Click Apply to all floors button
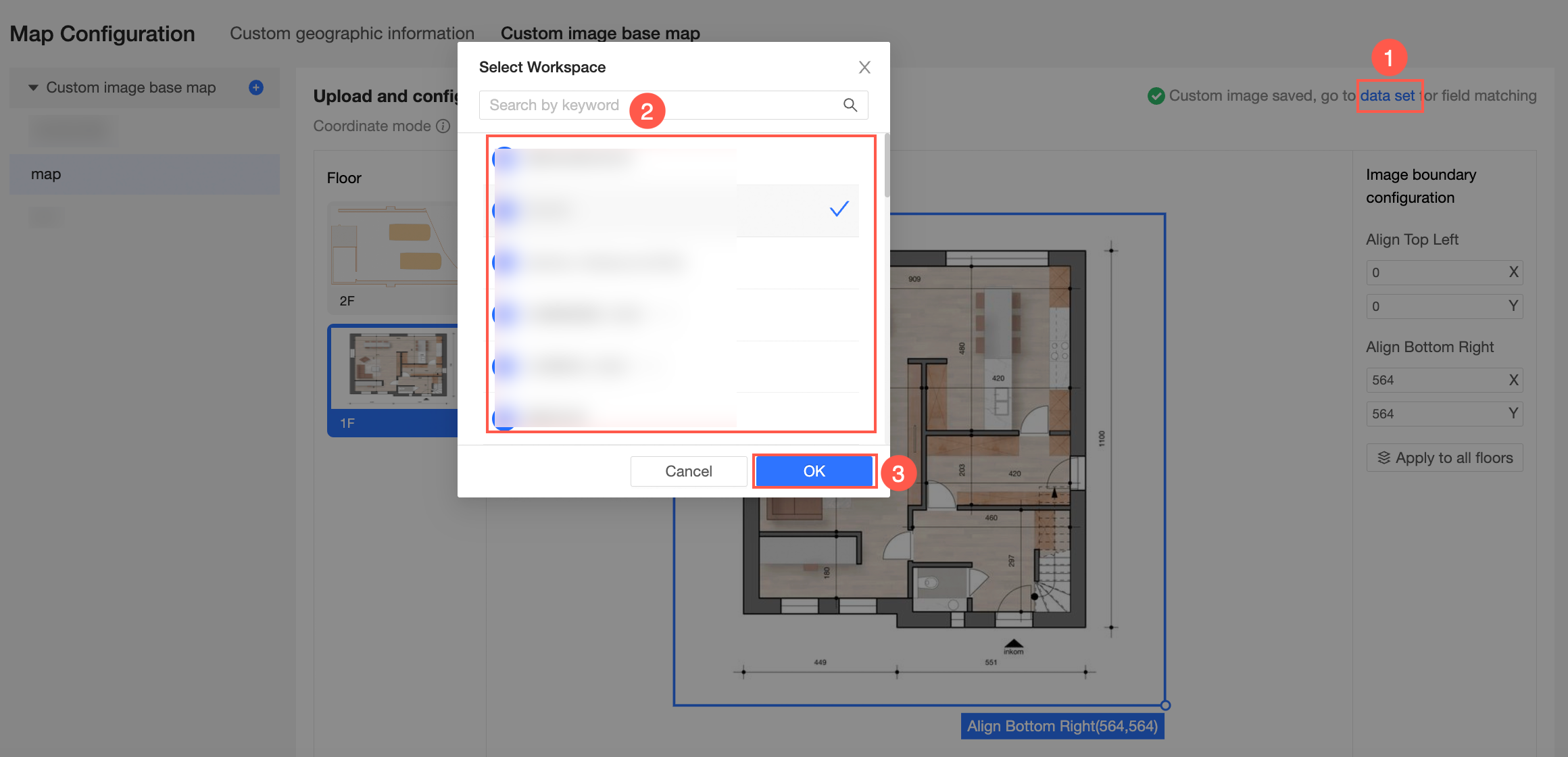1568x757 pixels. point(1444,458)
